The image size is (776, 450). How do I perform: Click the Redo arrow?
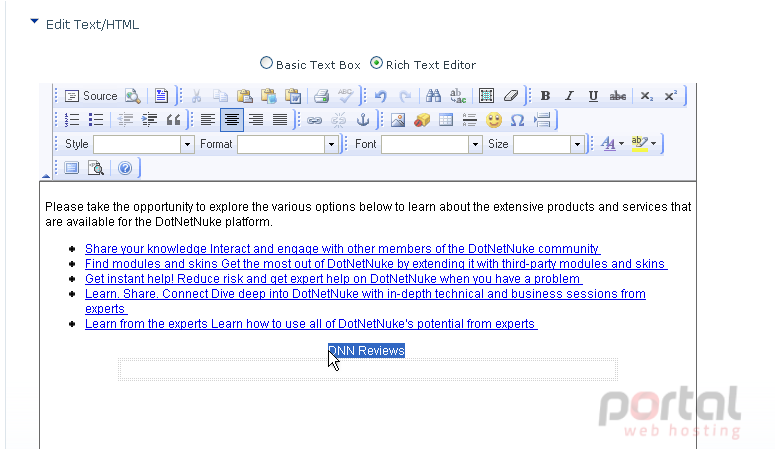tap(405, 96)
